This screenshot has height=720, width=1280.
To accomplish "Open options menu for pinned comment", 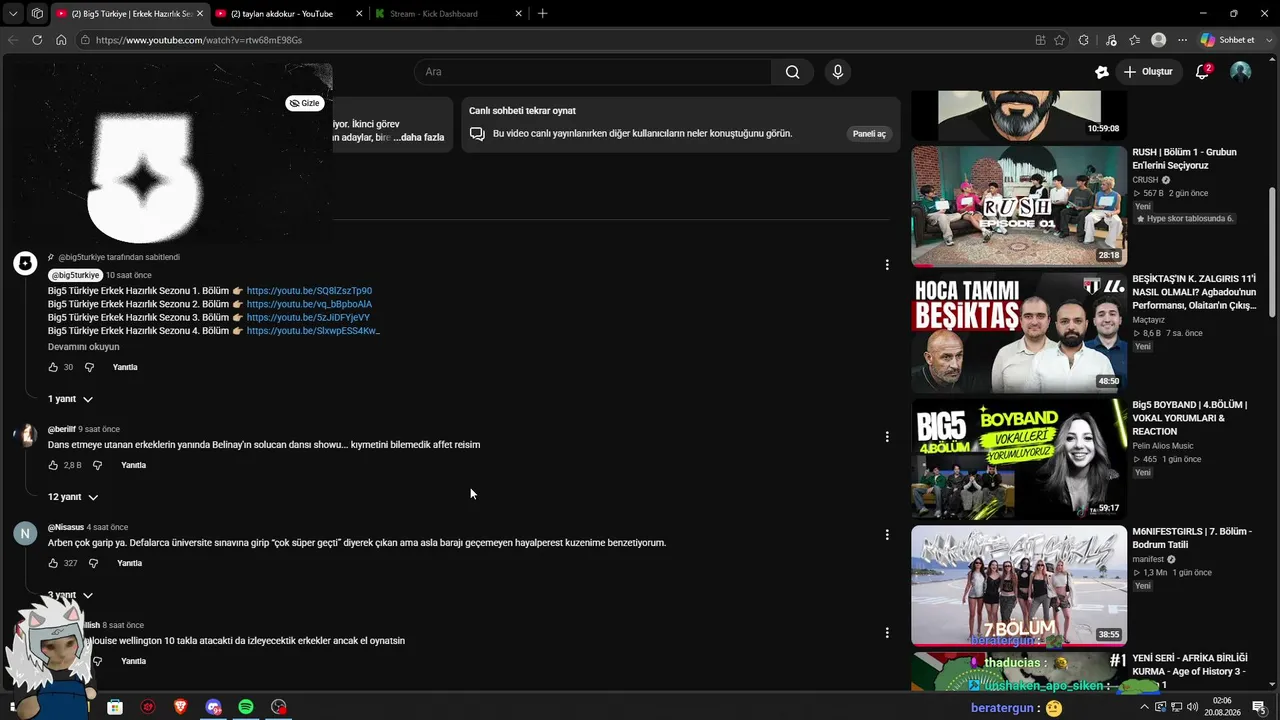I will [887, 265].
